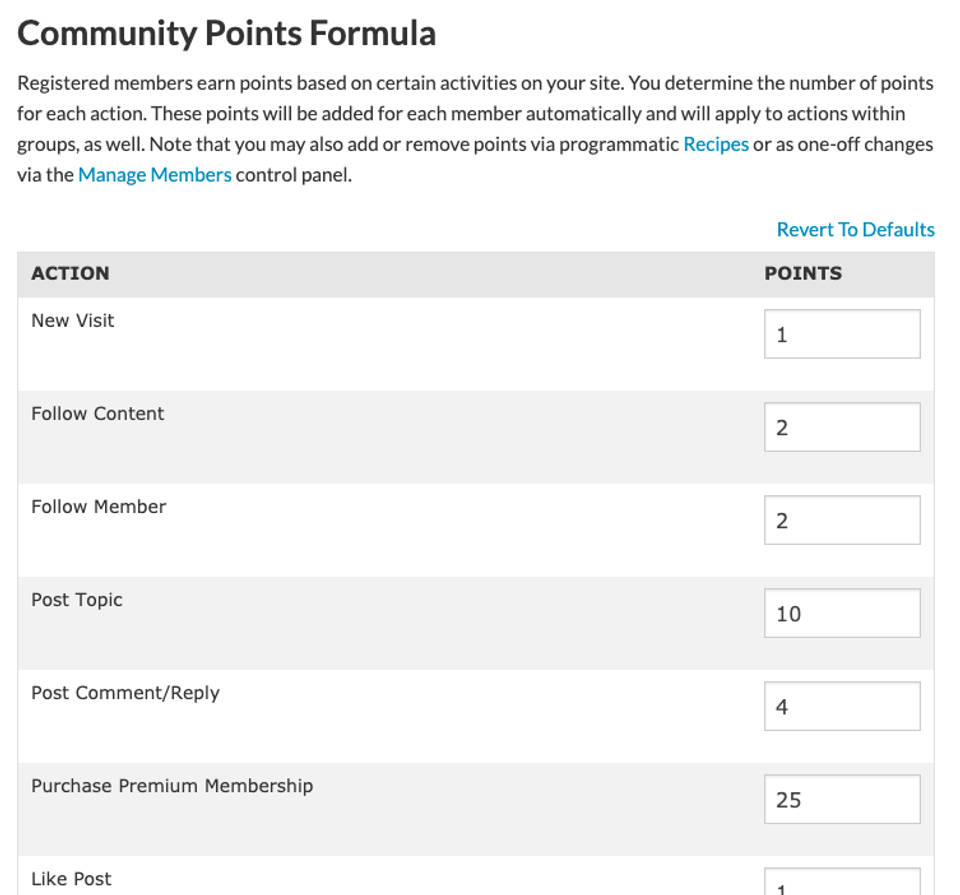Screen dimensions: 960x895
Task: Click the Purchase Premium Membership label
Action: click(172, 786)
